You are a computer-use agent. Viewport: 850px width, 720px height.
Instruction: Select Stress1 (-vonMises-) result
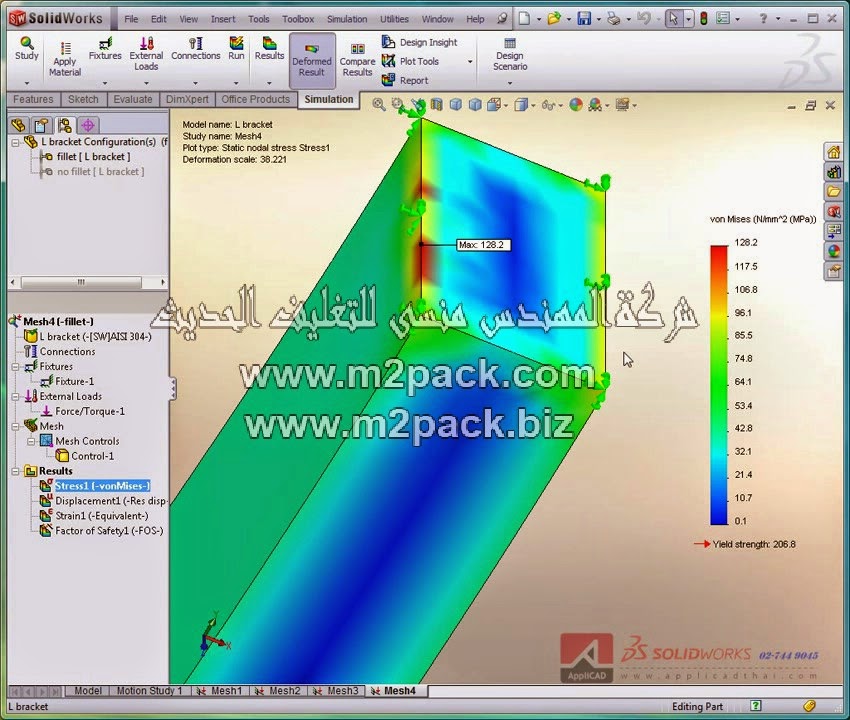click(x=102, y=486)
